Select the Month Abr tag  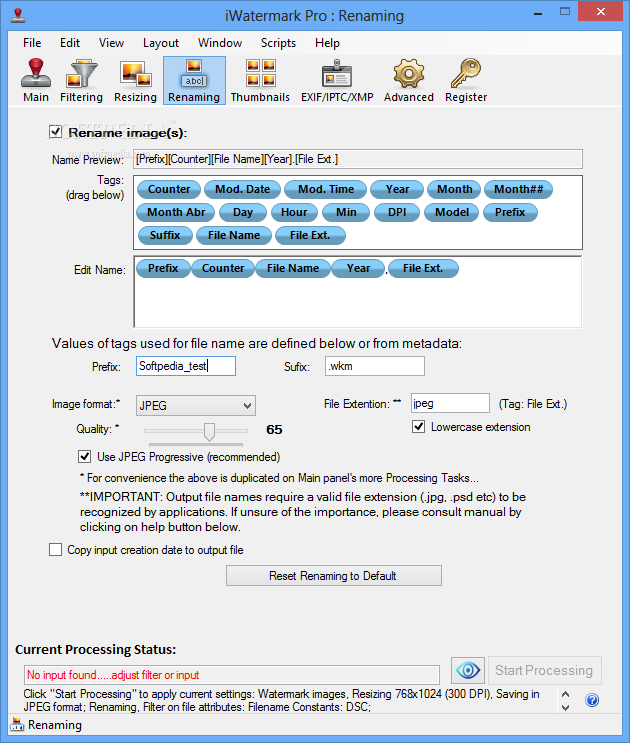pyautogui.click(x=176, y=212)
